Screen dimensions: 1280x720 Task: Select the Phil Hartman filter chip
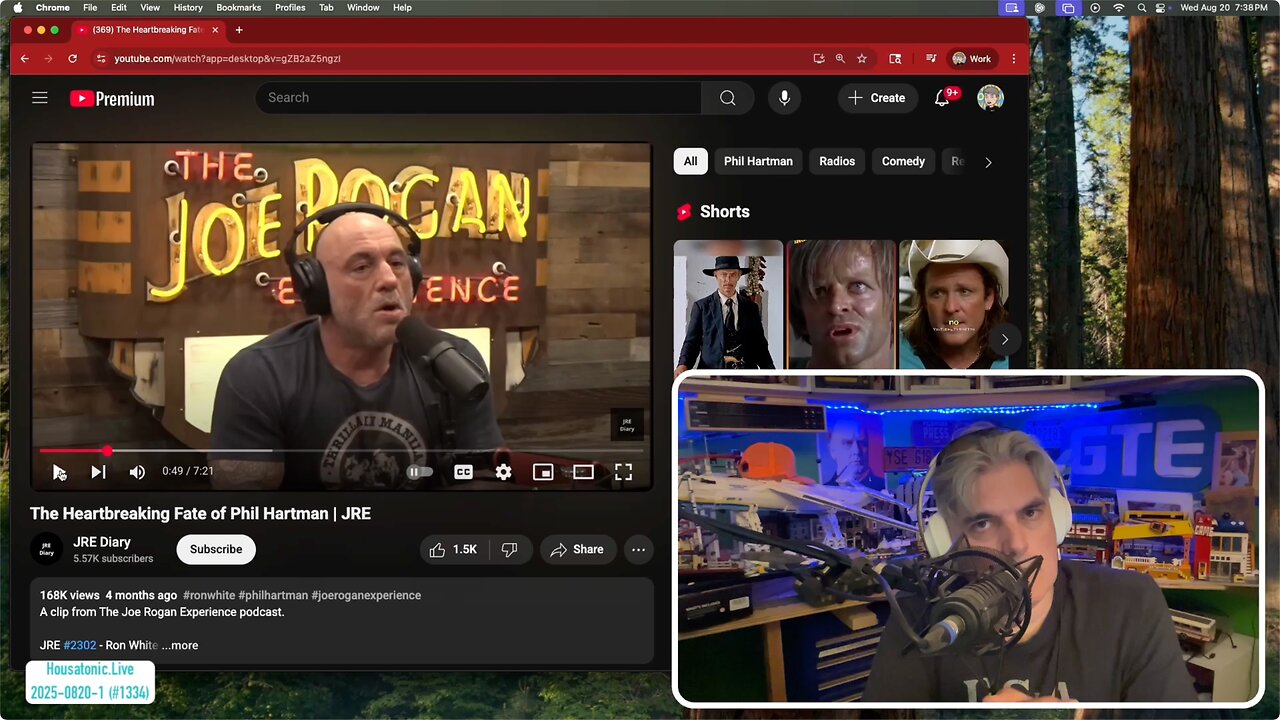click(758, 161)
